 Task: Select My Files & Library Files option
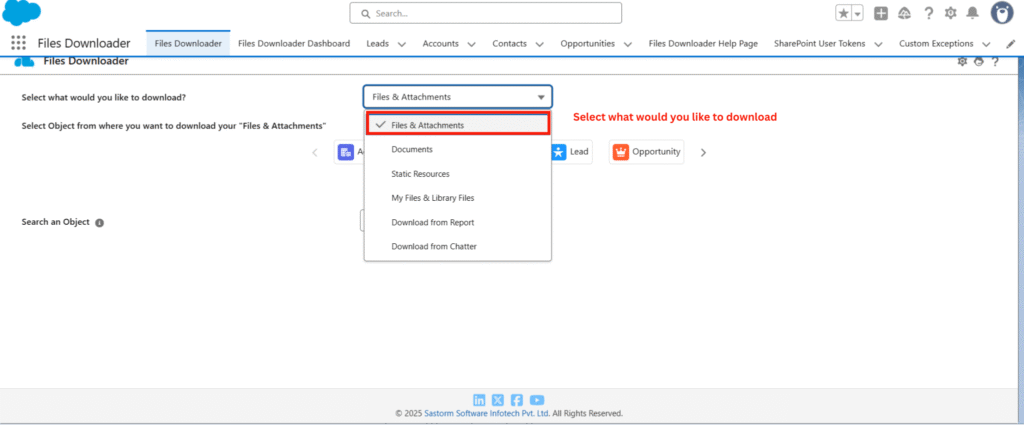click(x=458, y=198)
